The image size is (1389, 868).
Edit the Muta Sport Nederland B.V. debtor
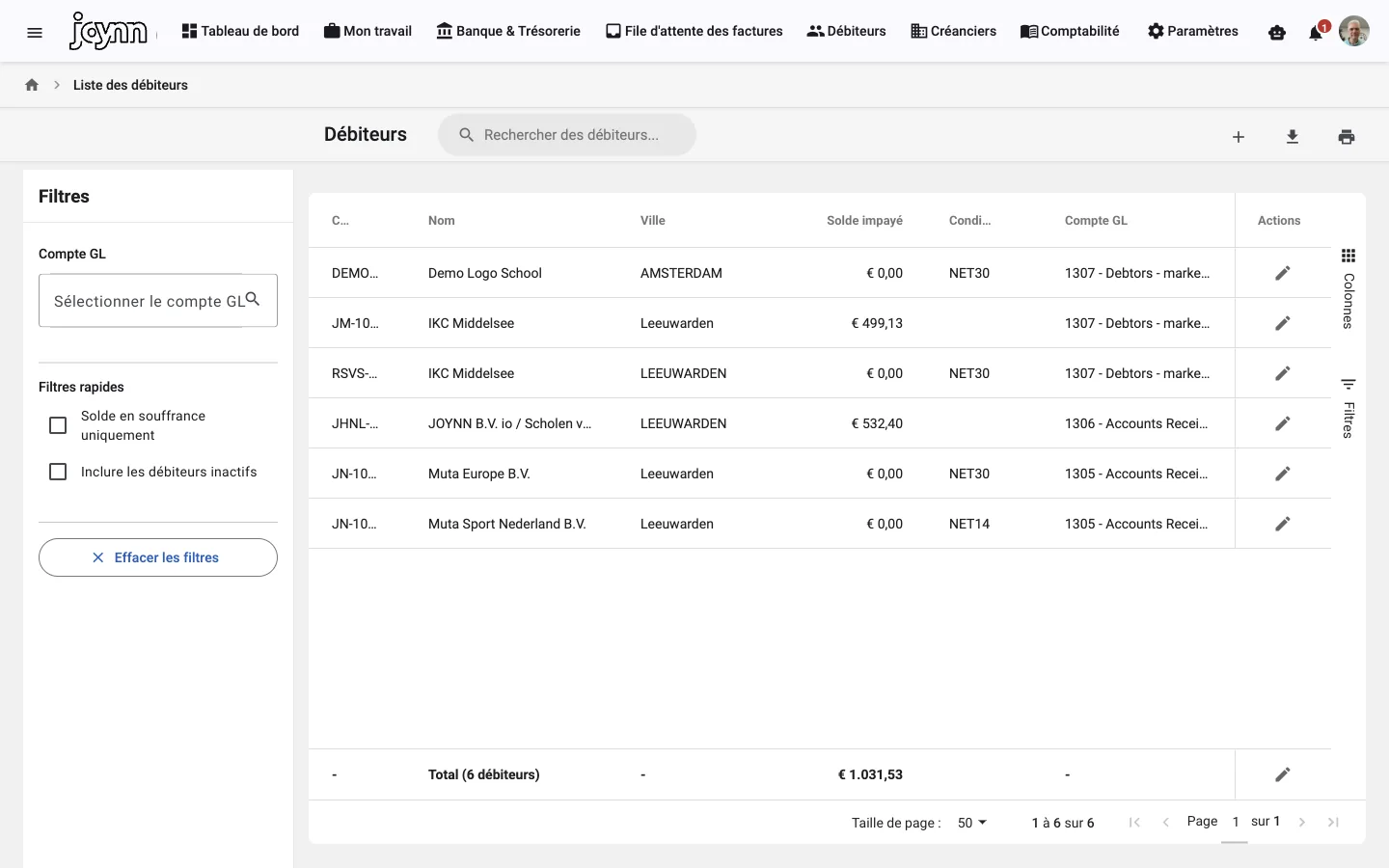(1283, 524)
